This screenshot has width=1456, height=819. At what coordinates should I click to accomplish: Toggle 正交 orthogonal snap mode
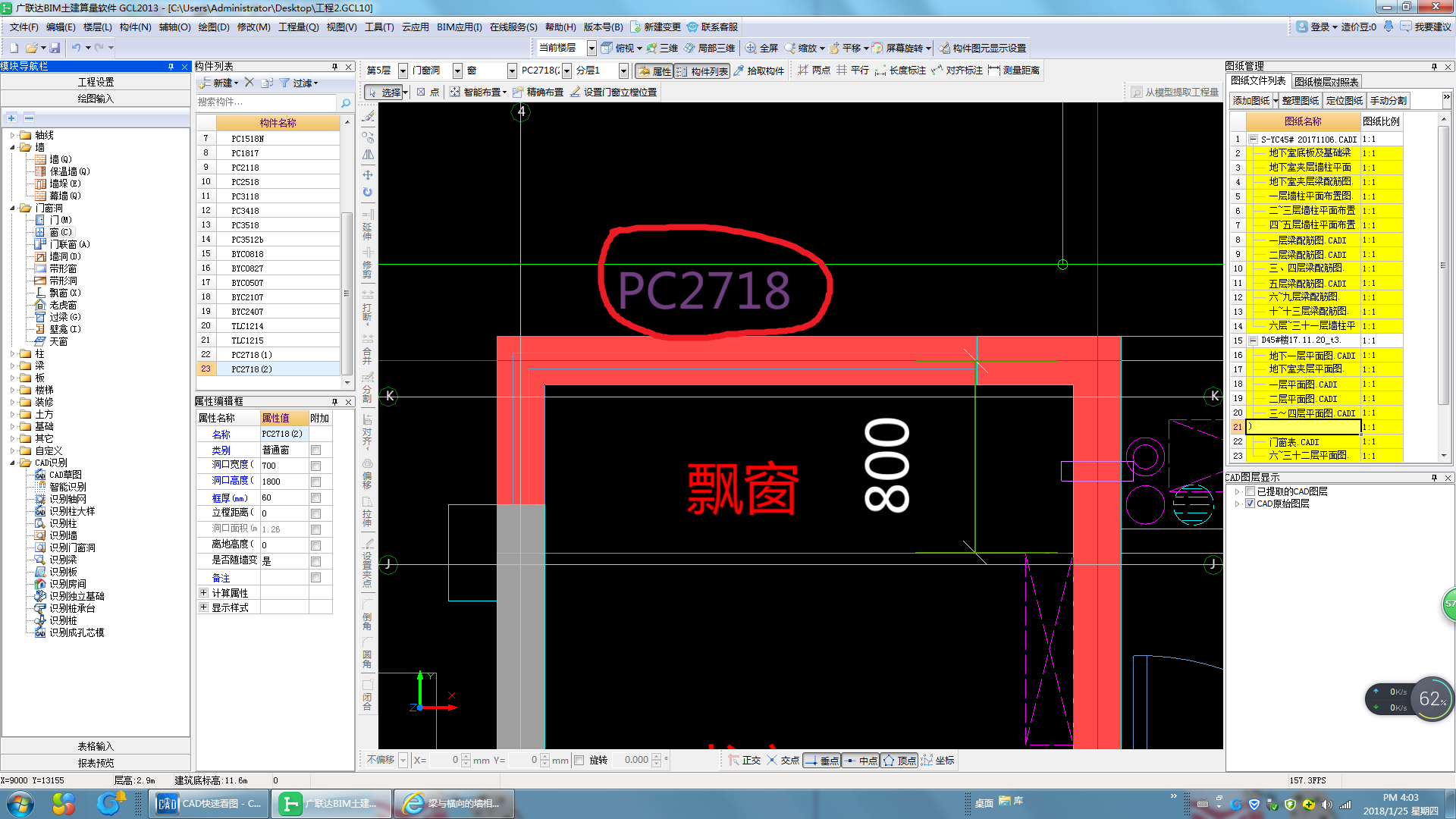744,760
